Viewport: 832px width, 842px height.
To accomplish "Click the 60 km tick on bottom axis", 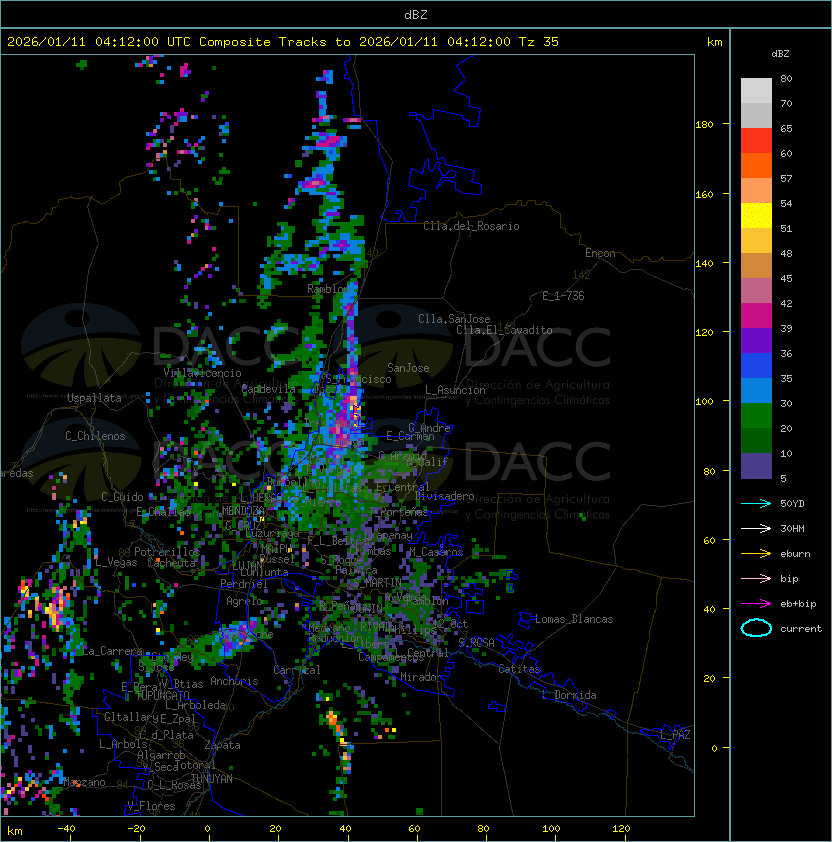I will [x=415, y=829].
